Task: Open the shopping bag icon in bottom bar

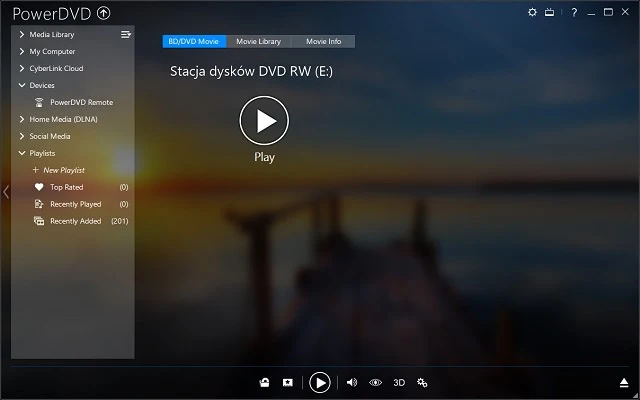Action: pyautogui.click(x=264, y=383)
